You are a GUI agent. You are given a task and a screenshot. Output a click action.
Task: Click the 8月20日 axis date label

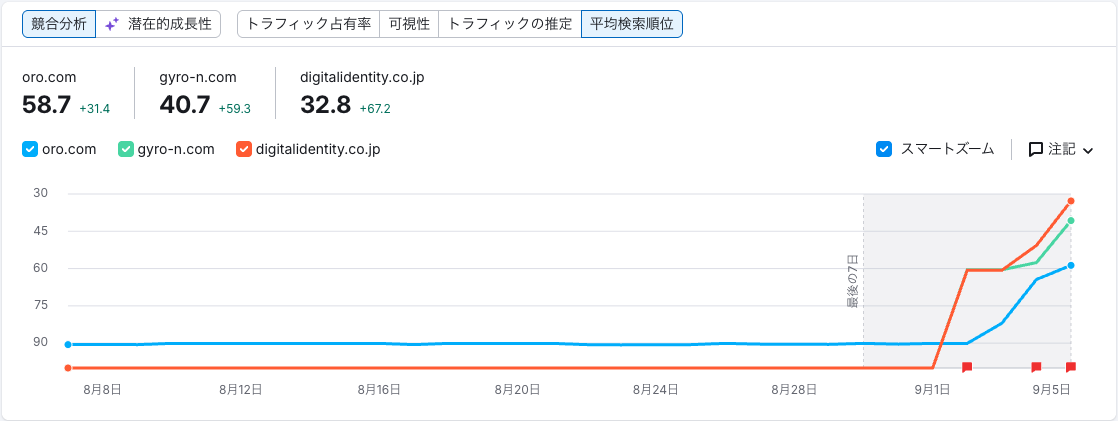(x=516, y=390)
